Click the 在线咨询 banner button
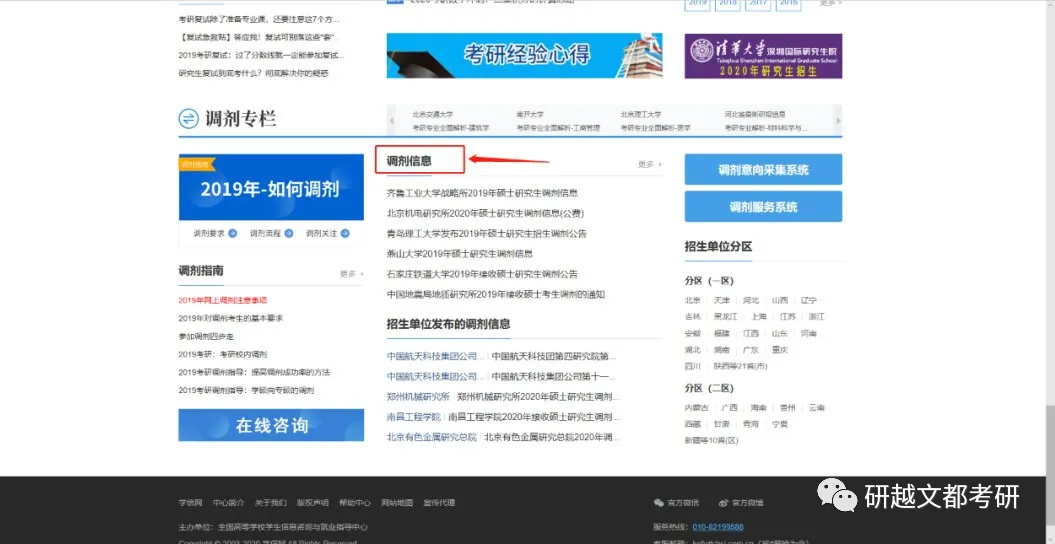 coord(271,425)
